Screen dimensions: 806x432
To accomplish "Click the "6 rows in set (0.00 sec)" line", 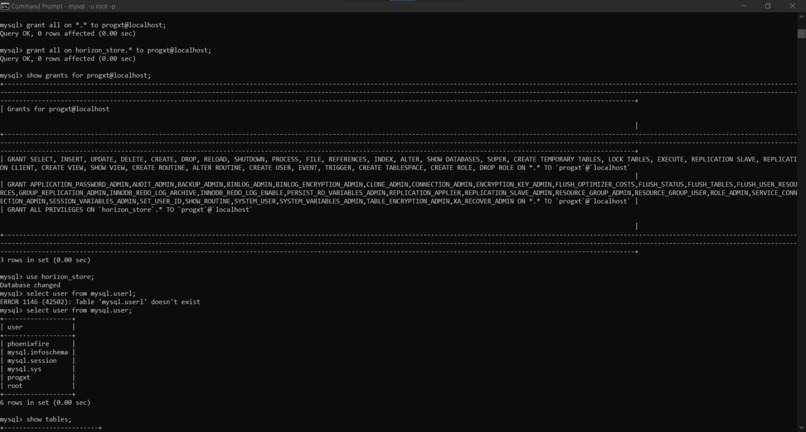I will [45, 403].
